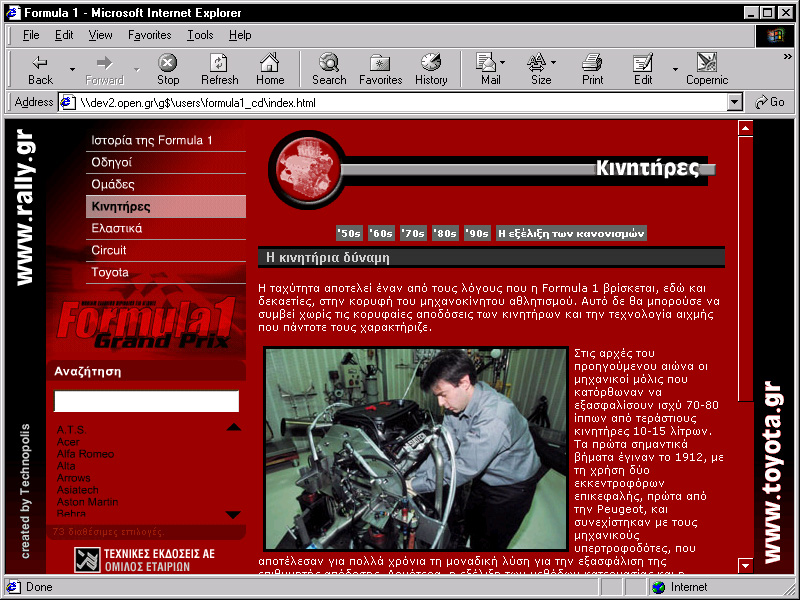Open Η εξέλιξη των κανονισμών section
This screenshot has height=600, width=800.
point(571,233)
